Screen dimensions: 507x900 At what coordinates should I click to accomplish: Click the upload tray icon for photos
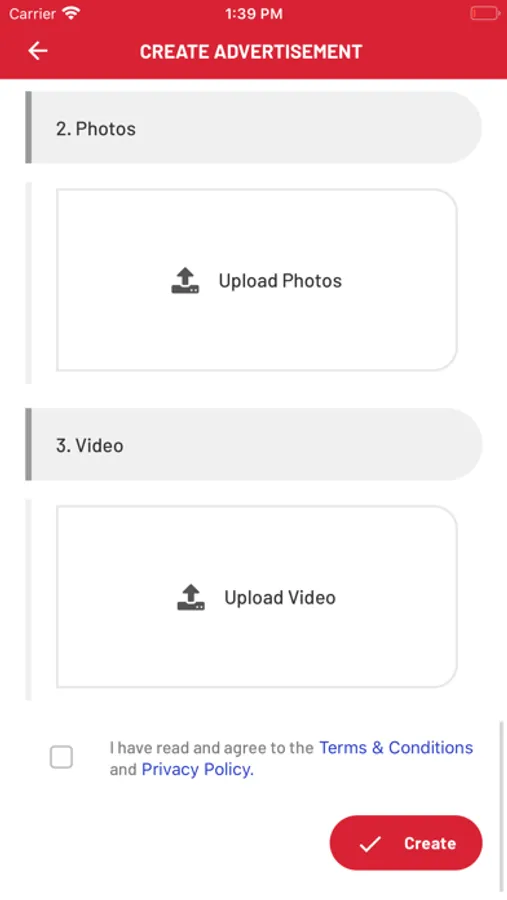[185, 281]
